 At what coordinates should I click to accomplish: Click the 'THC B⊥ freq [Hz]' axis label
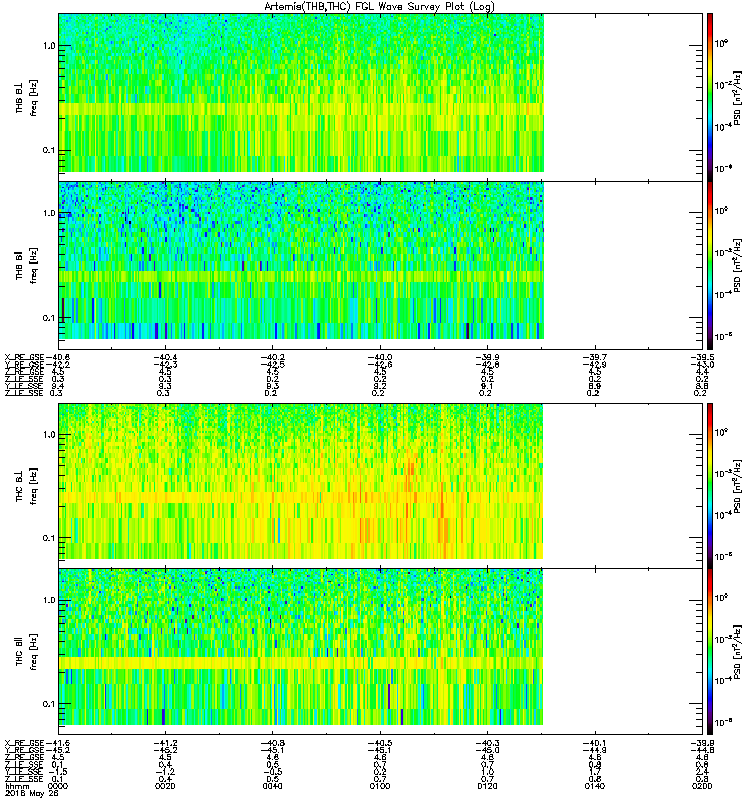27,486
